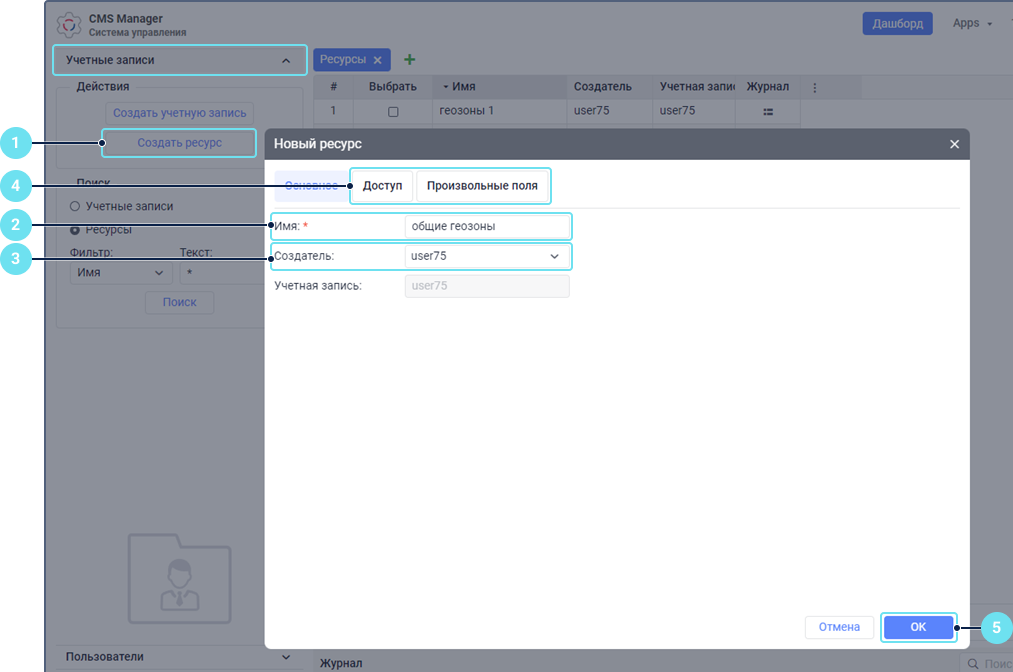This screenshot has height=672, width=1013.
Task: Close the Ресурсы tab
Action: (377, 60)
